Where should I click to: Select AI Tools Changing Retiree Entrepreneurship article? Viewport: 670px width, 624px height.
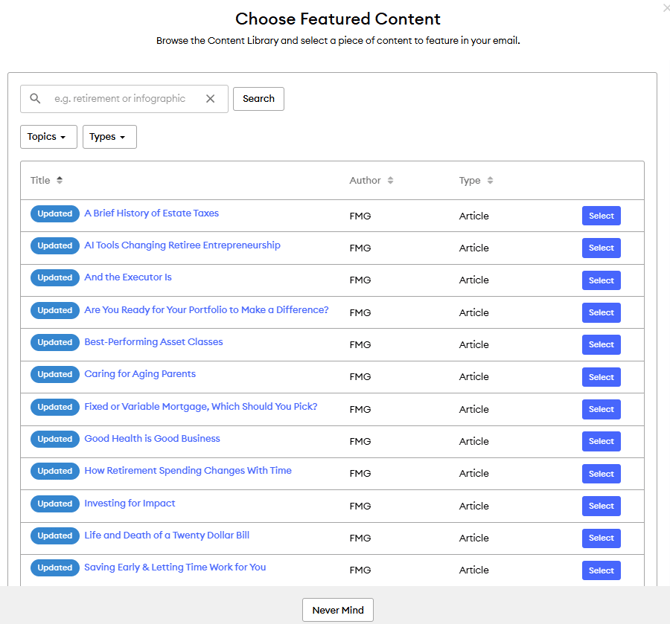[x=601, y=248]
